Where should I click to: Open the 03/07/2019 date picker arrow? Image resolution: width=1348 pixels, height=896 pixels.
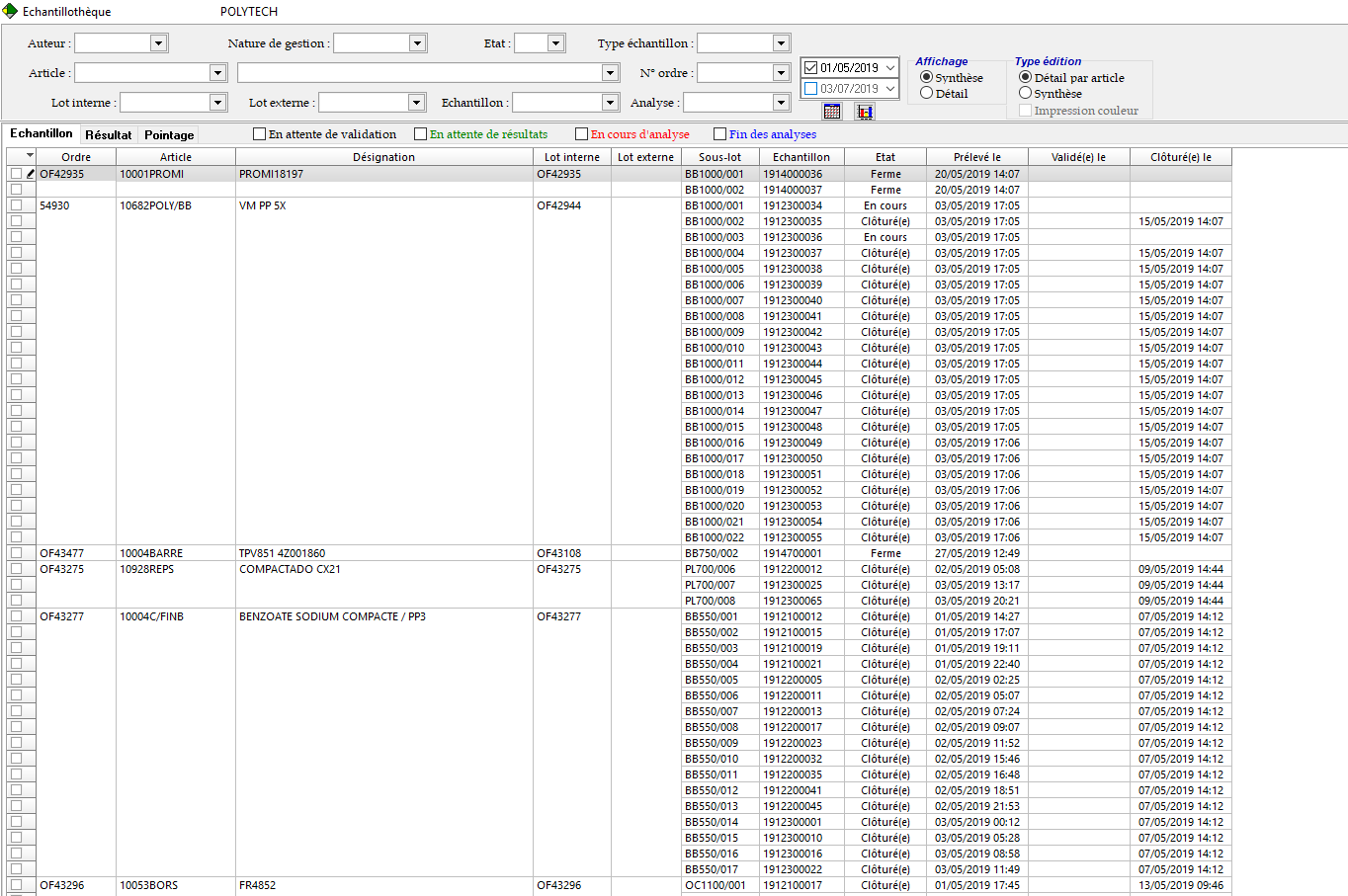click(889, 89)
